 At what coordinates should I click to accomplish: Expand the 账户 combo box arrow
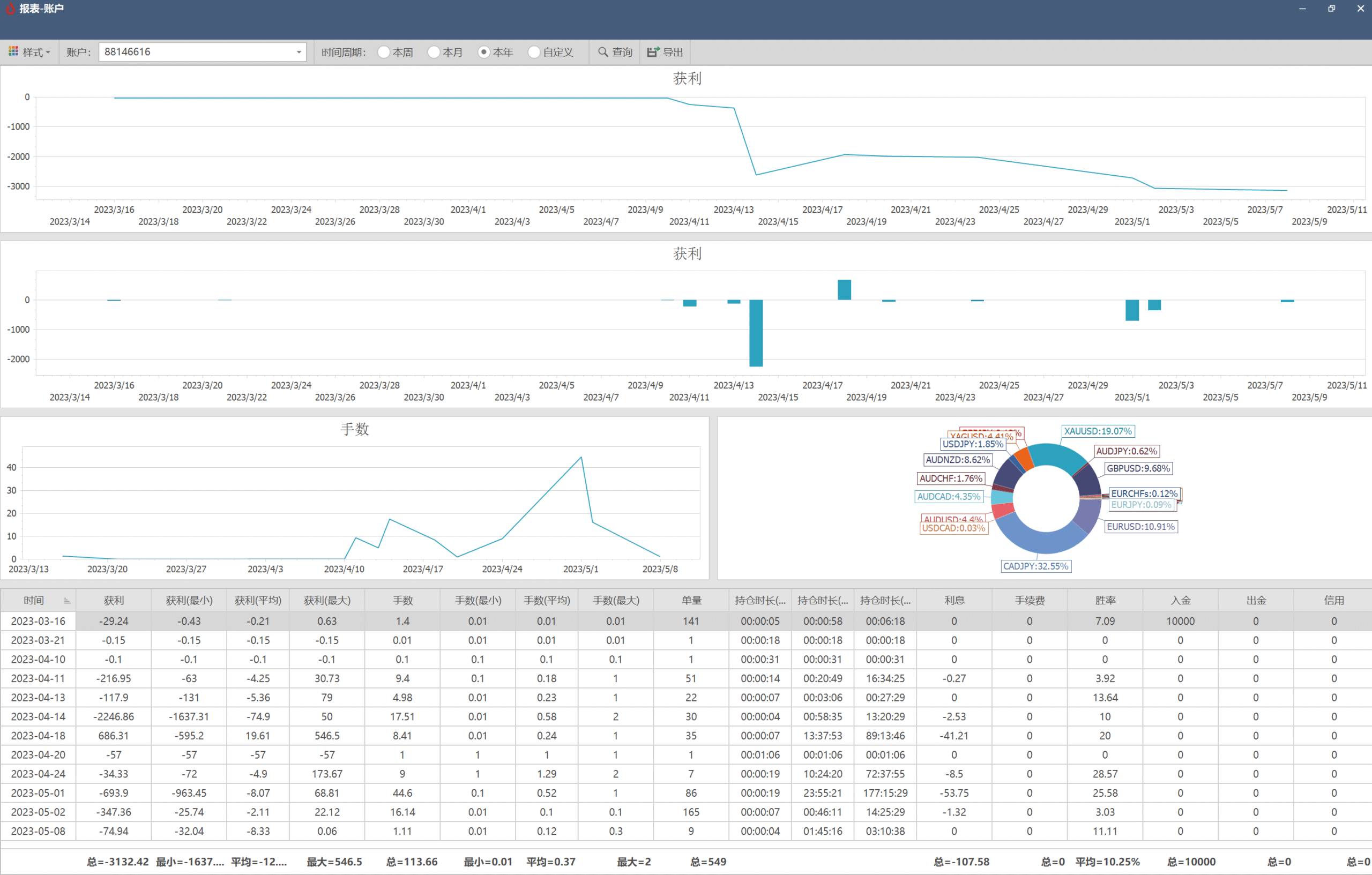pyautogui.click(x=299, y=52)
